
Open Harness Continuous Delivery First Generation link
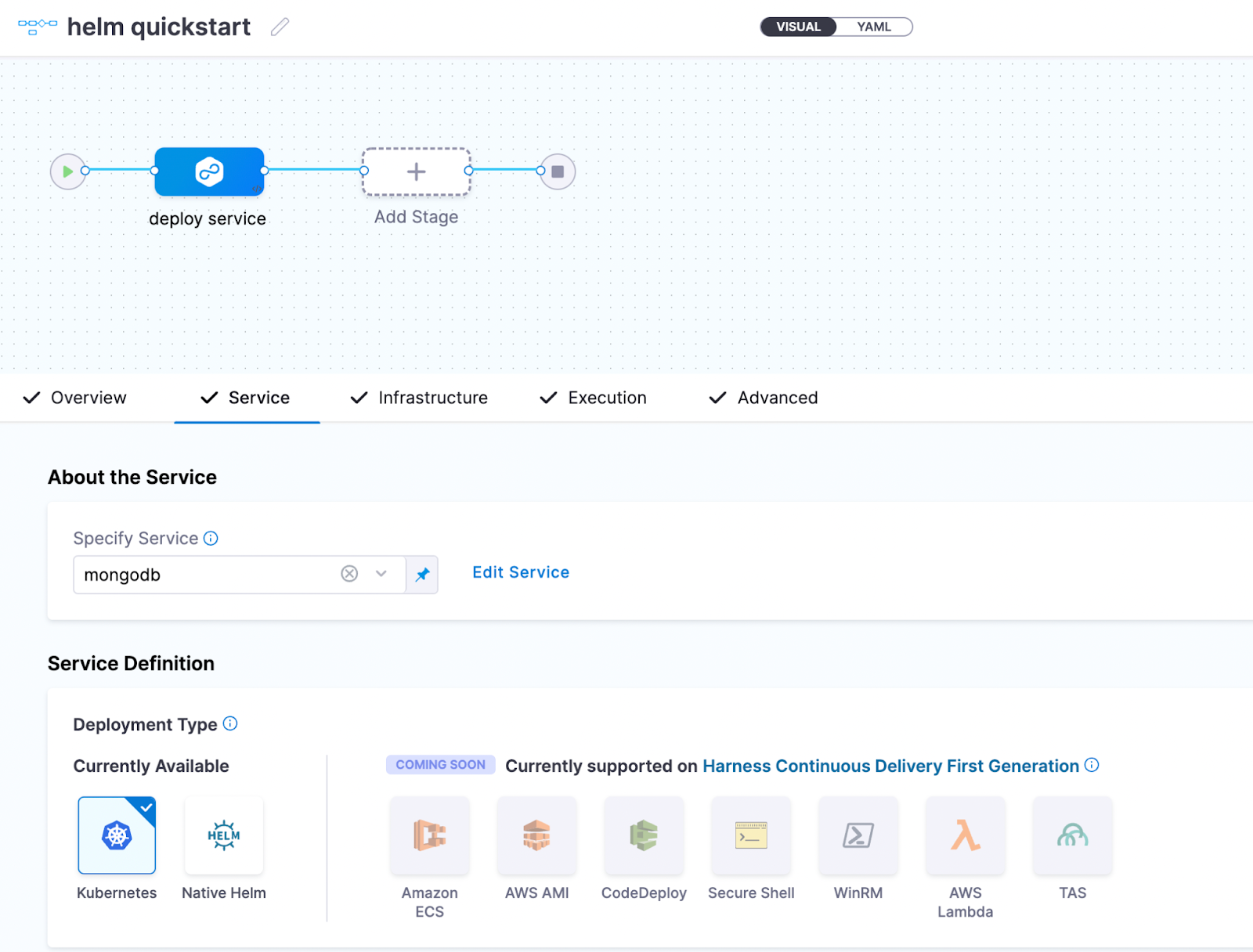tap(890, 766)
